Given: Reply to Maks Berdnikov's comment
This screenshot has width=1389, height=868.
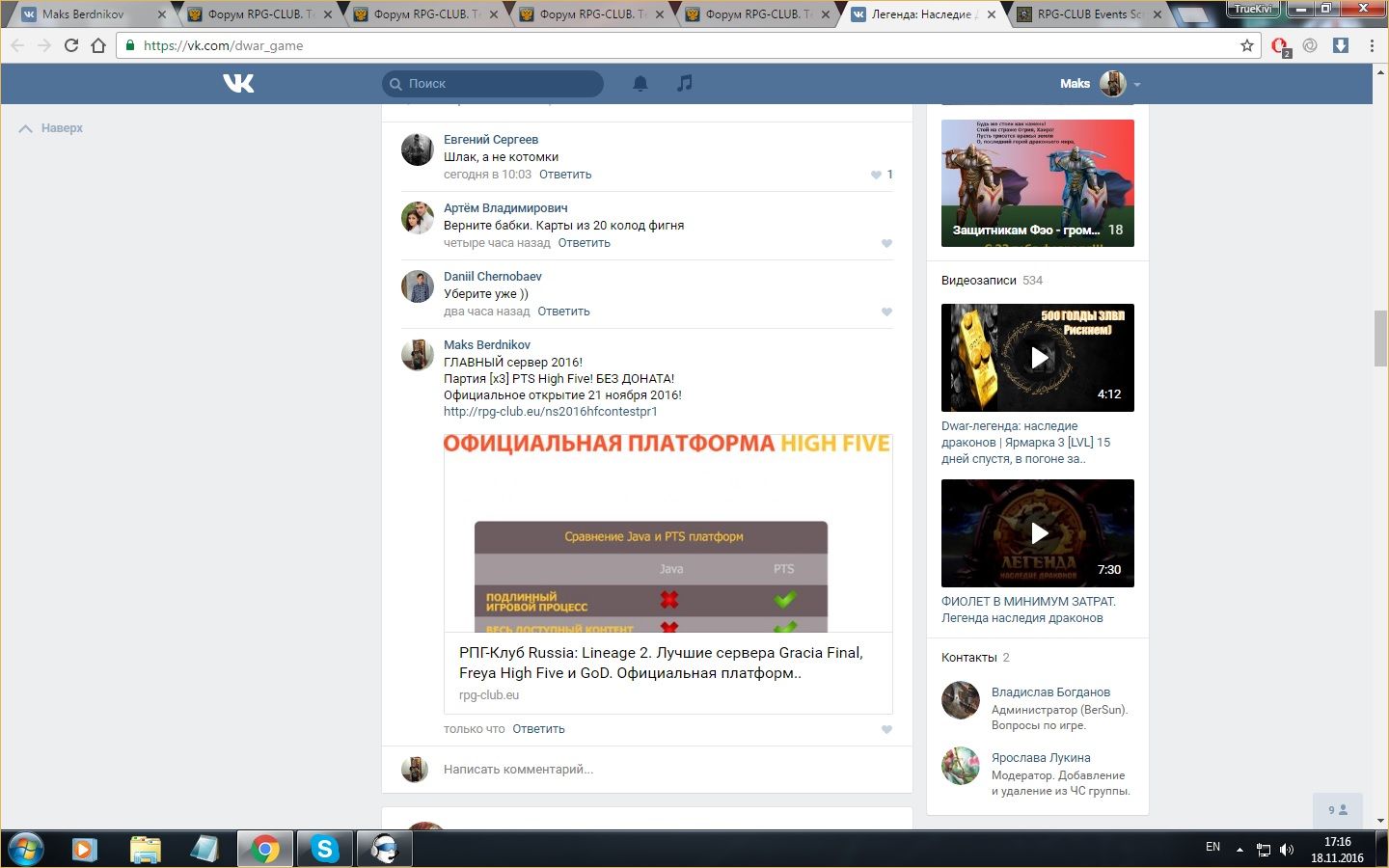Looking at the screenshot, I should [x=538, y=729].
